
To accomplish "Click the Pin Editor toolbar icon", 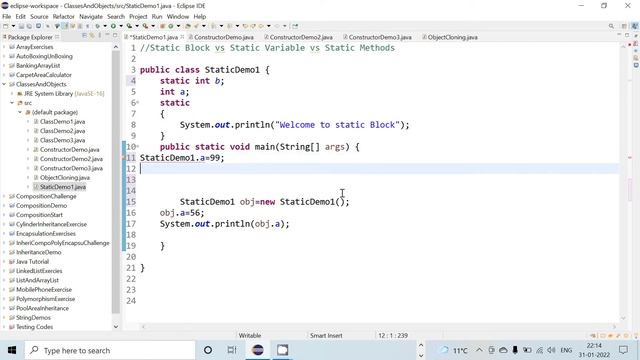I will [295, 26].
